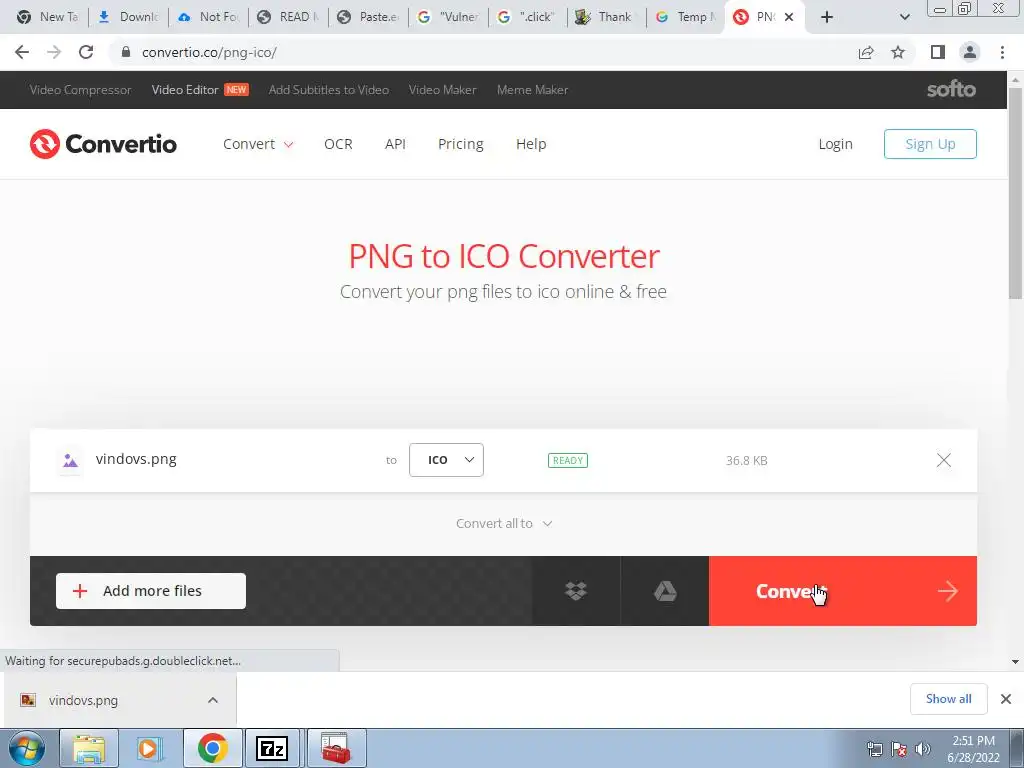Switch to the Paste.ee tab
1024x768 pixels.
click(x=368, y=17)
